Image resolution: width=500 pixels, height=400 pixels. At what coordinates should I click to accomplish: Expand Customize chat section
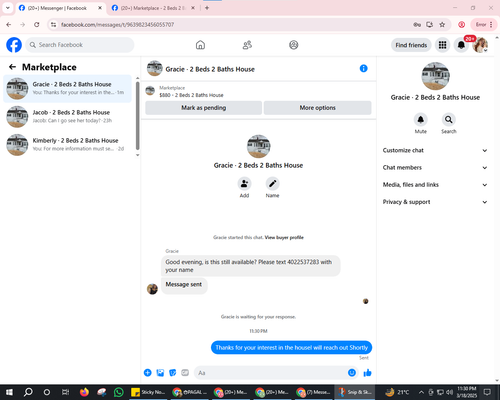tap(435, 150)
